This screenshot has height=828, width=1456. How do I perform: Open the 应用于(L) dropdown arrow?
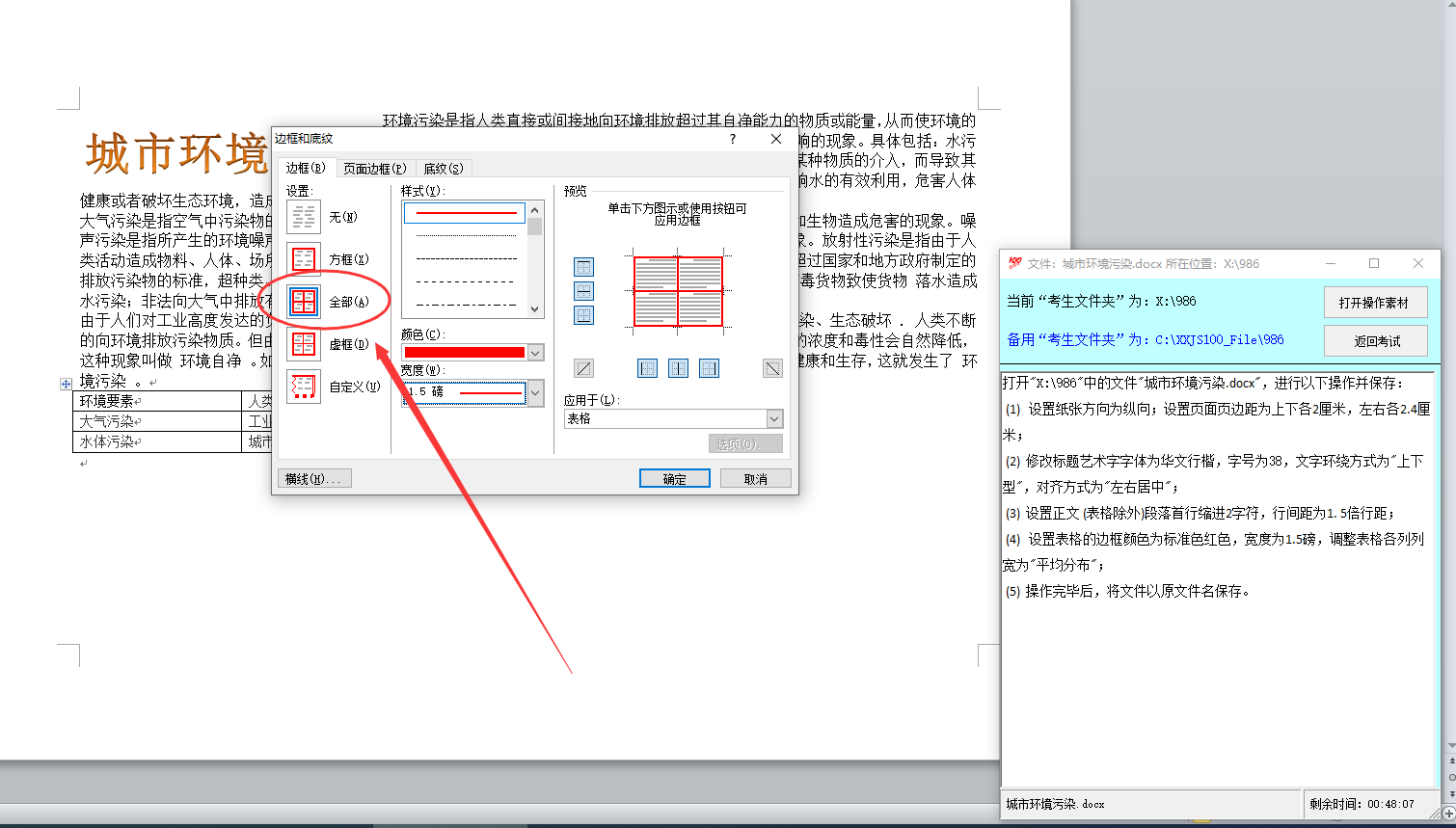point(774,418)
